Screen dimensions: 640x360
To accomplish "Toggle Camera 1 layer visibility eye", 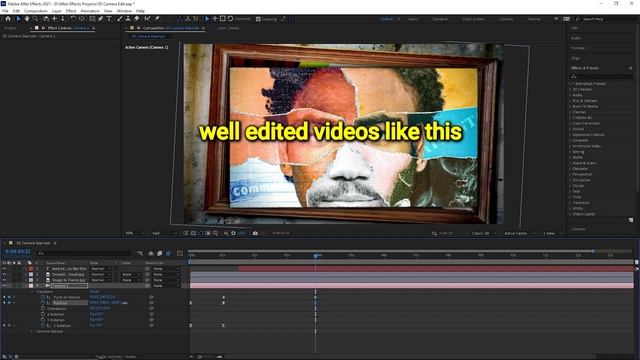I will coord(4,286).
